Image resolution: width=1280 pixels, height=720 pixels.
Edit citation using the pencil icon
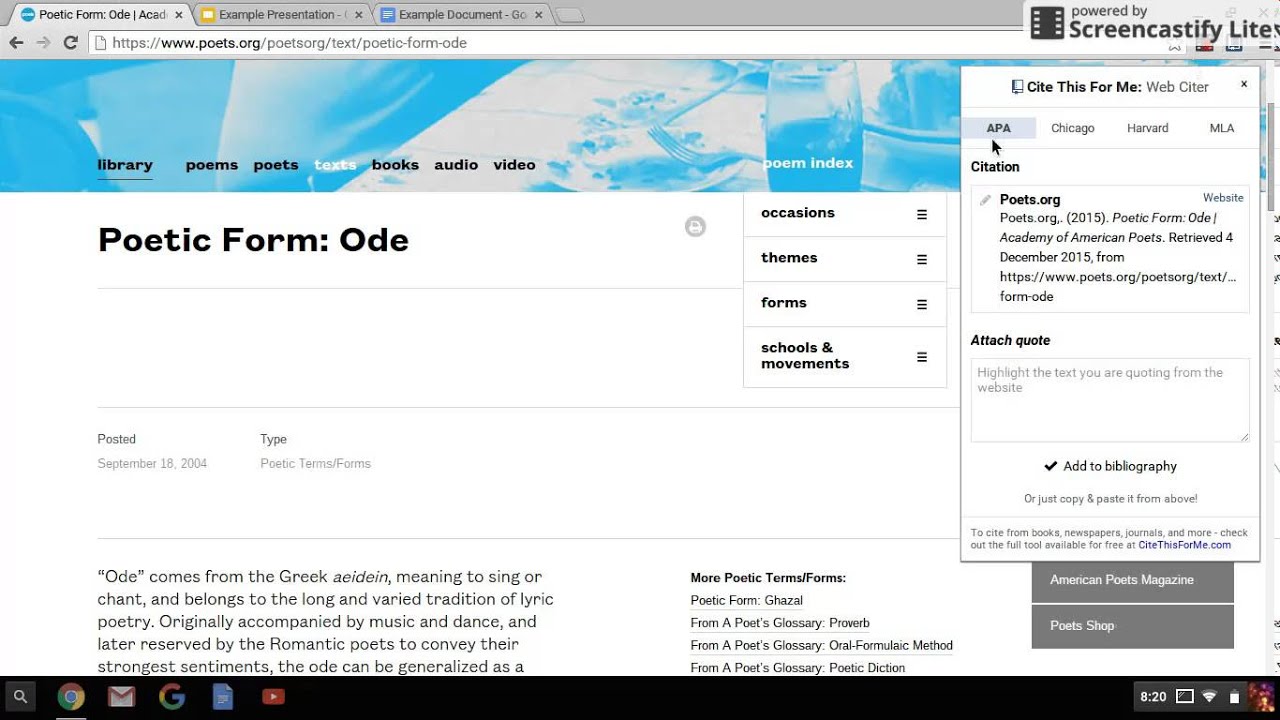click(x=985, y=200)
